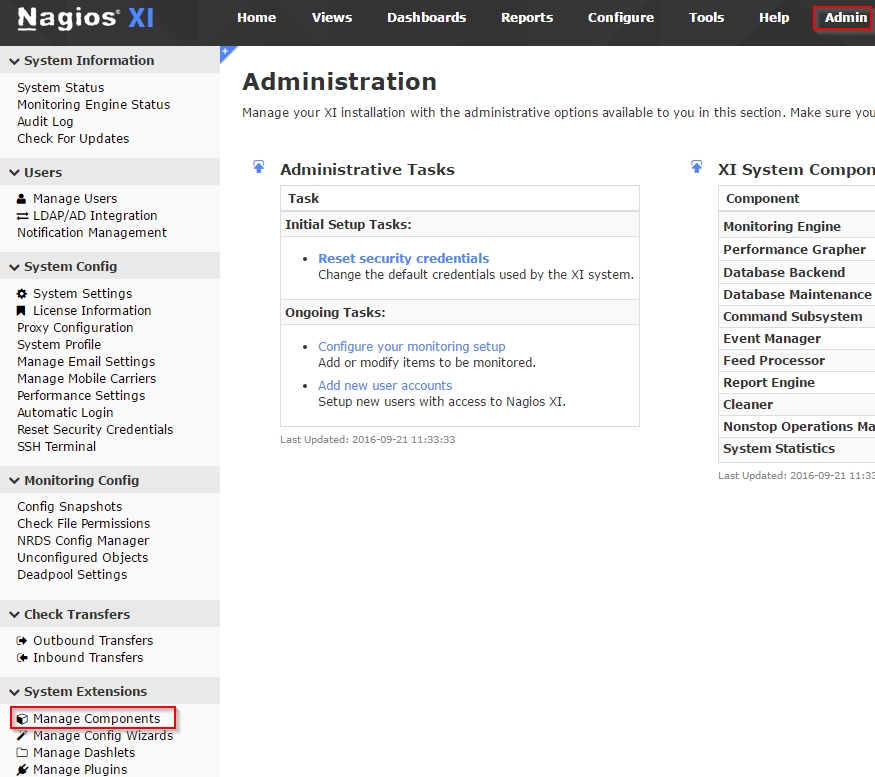Open the Tools menu
The width and height of the screenshot is (875, 777).
706,18
